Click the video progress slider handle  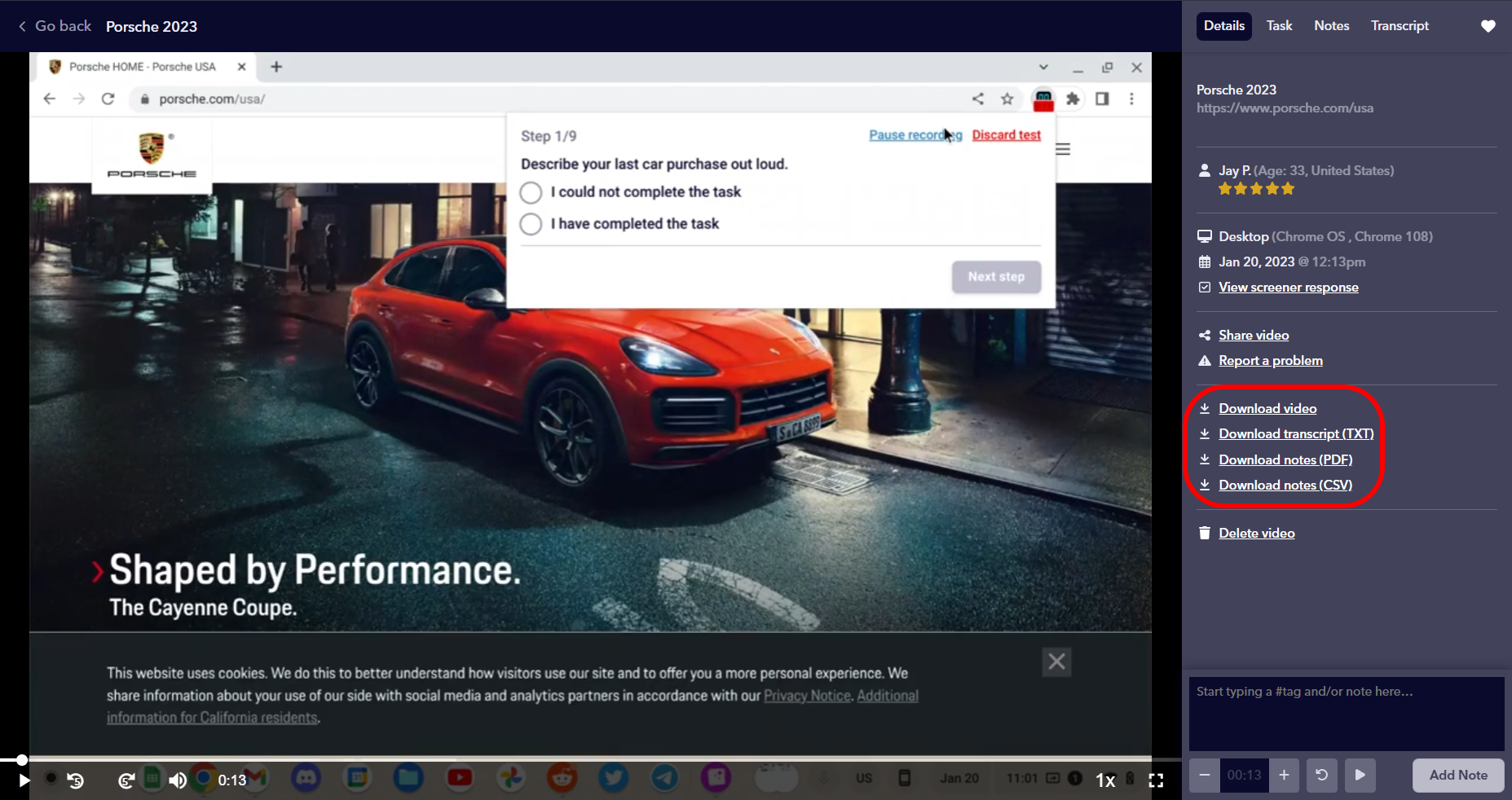pyautogui.click(x=22, y=760)
